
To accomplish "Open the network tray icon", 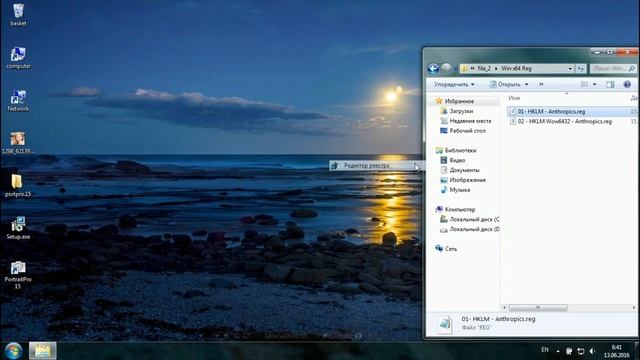I will [x=581, y=351].
